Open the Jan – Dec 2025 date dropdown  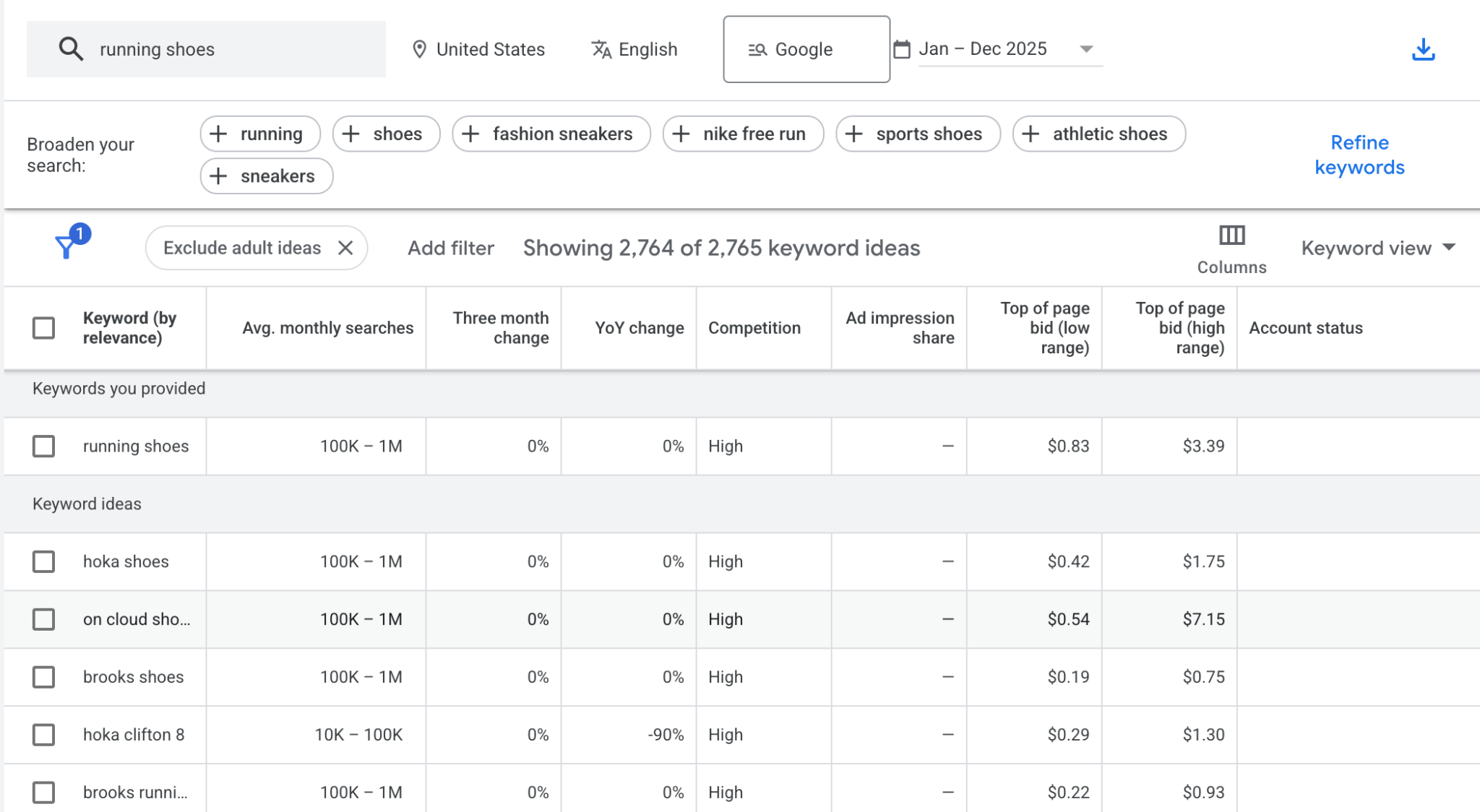click(1086, 48)
